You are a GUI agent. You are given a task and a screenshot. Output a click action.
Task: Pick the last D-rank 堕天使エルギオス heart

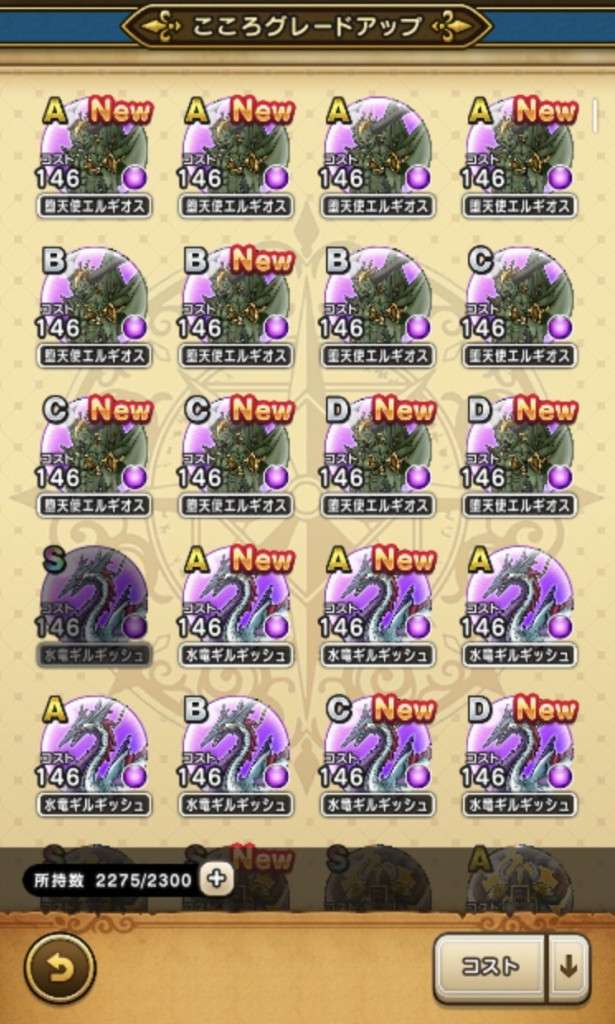coord(520,456)
